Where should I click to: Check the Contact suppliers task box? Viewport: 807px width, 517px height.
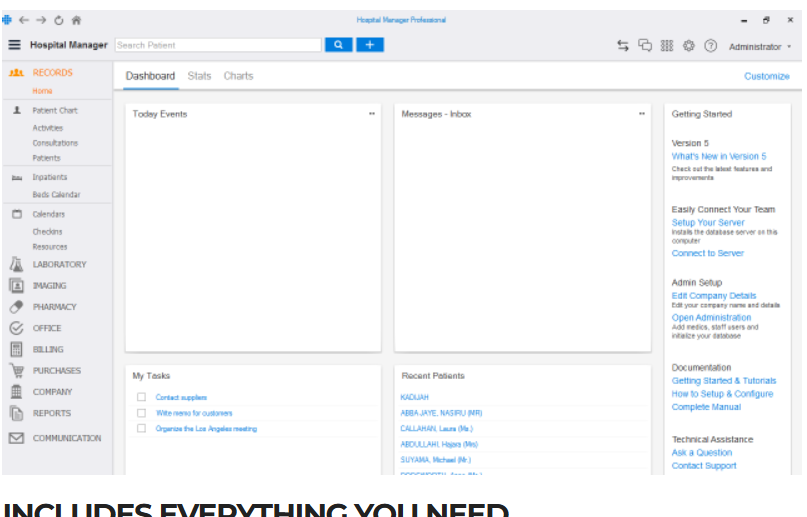(141, 398)
